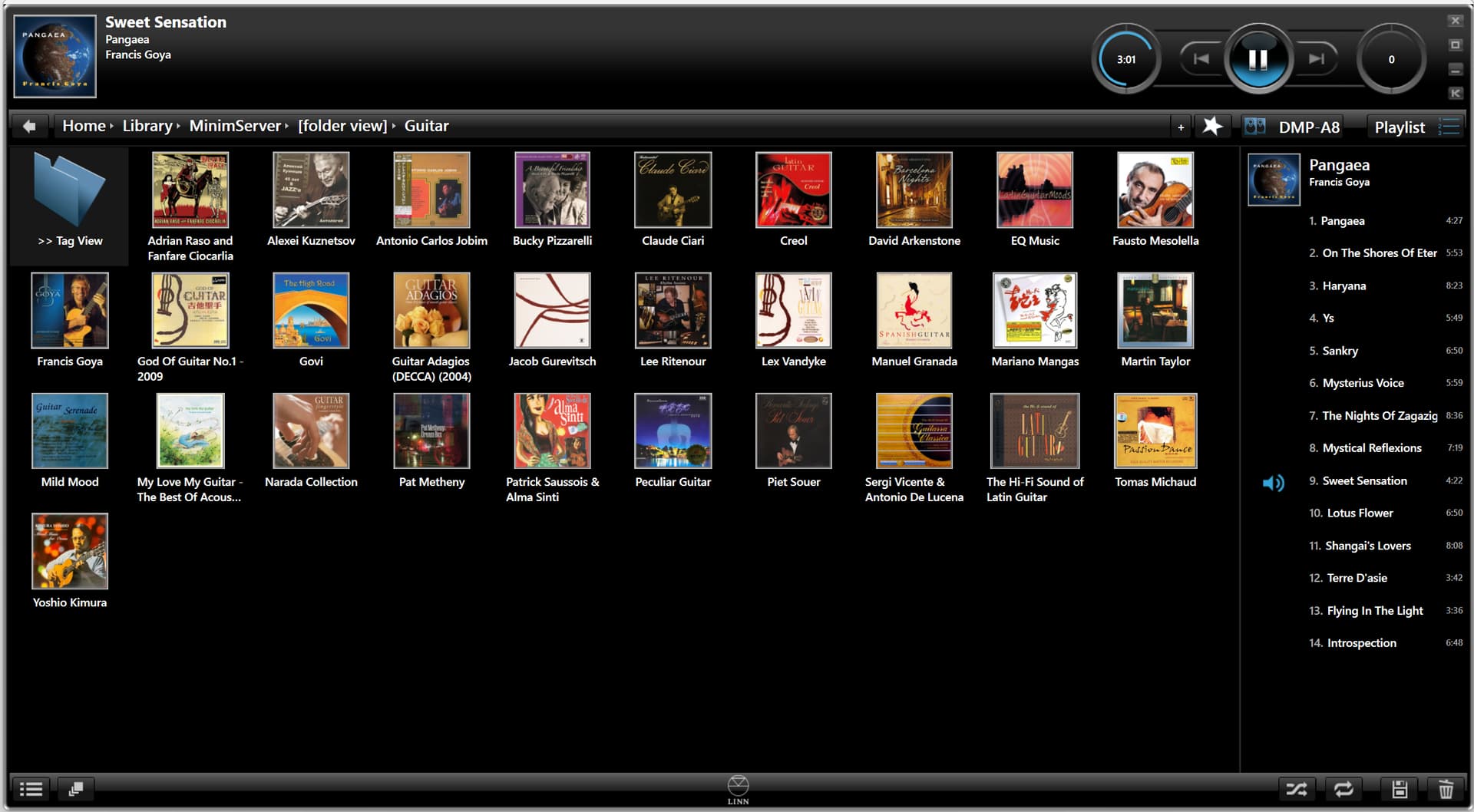Select track 5. Sankry in playlist
This screenshot has height=812, width=1474.
tap(1356, 351)
